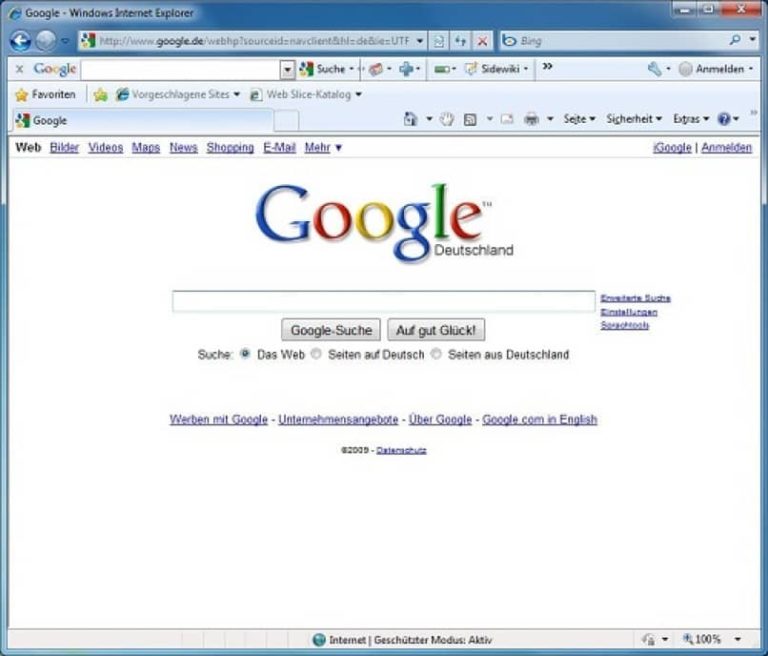Open the Datenschutz link

click(x=401, y=450)
